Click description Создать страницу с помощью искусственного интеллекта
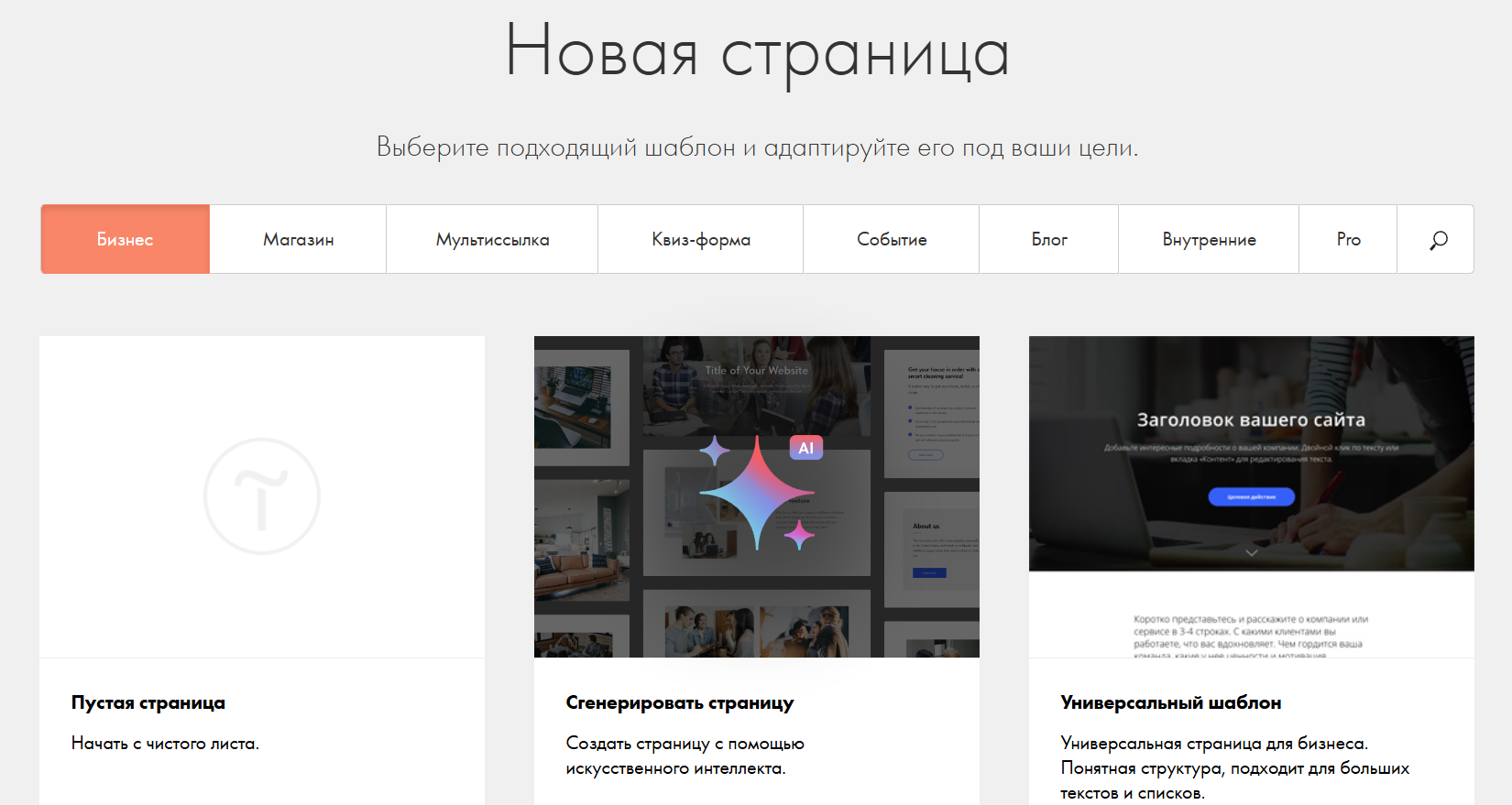1512x805 pixels. [685, 756]
